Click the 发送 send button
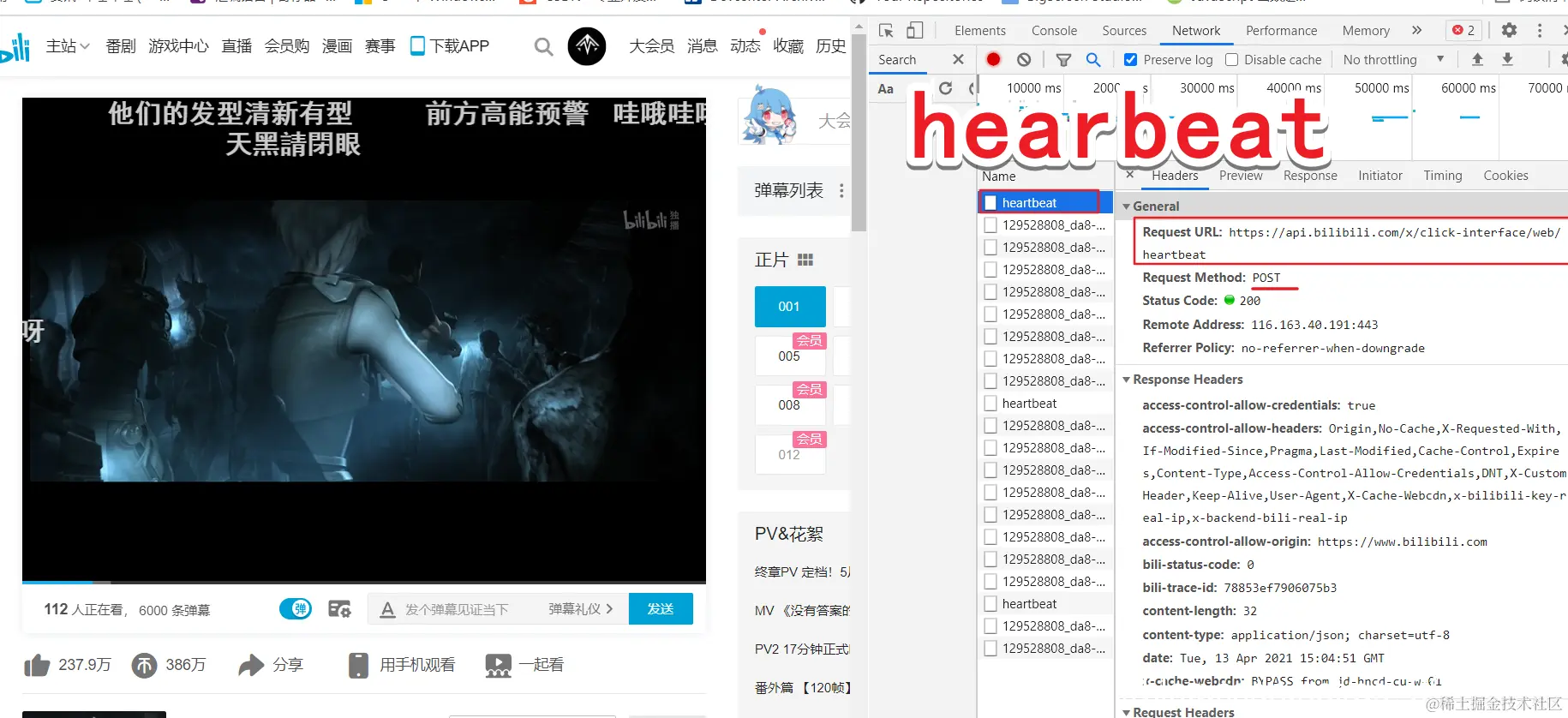Screen dimensions: 1568x718 pos(661,608)
